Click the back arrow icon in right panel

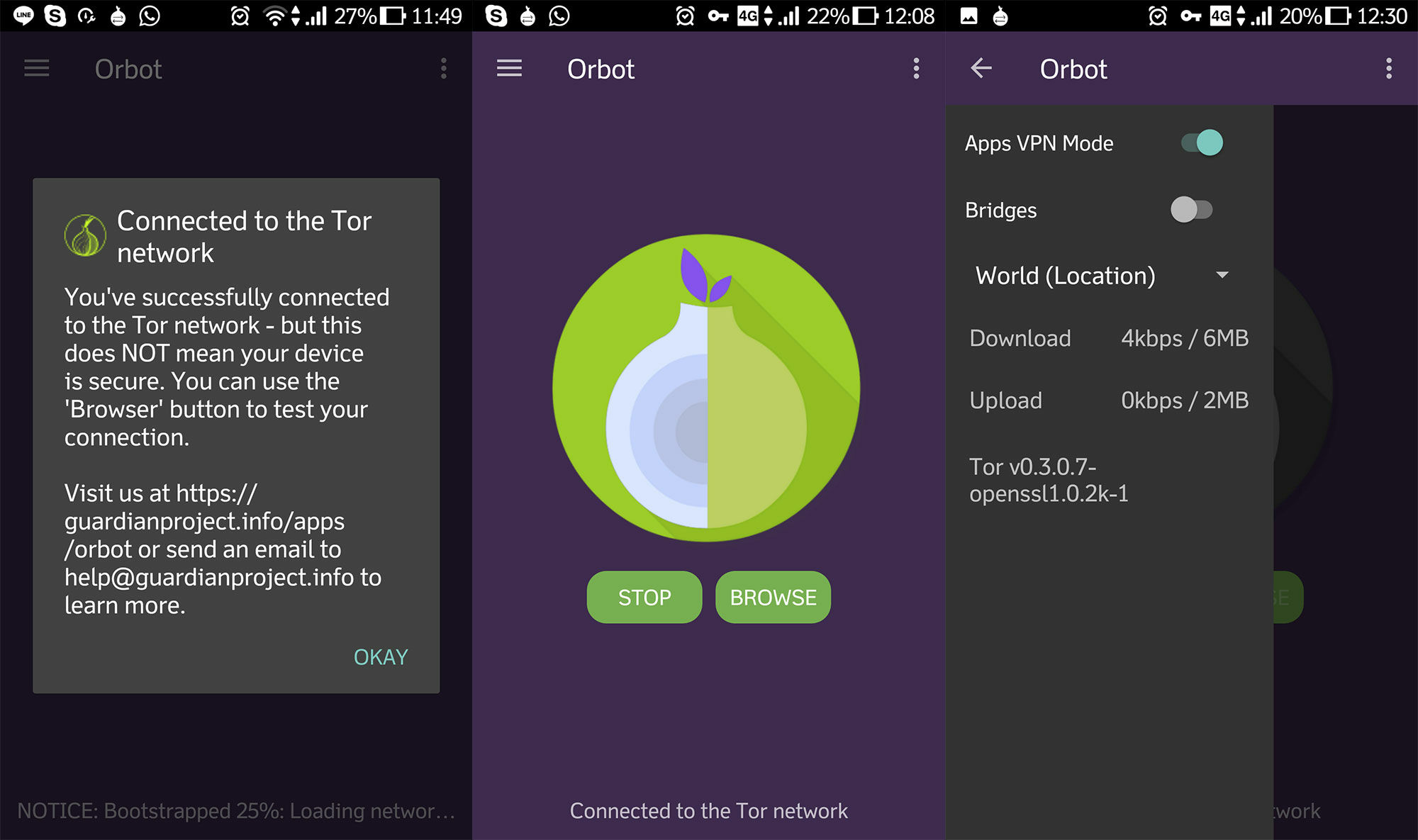coord(977,68)
